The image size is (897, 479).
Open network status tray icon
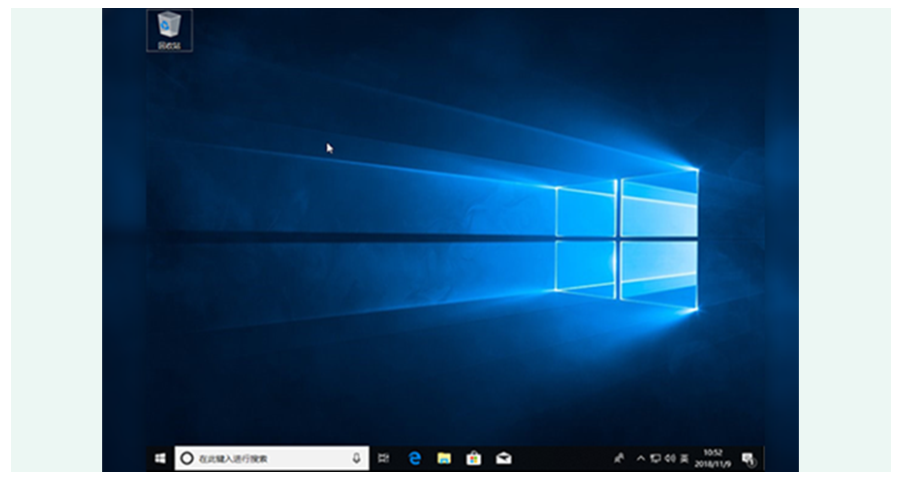(656, 458)
